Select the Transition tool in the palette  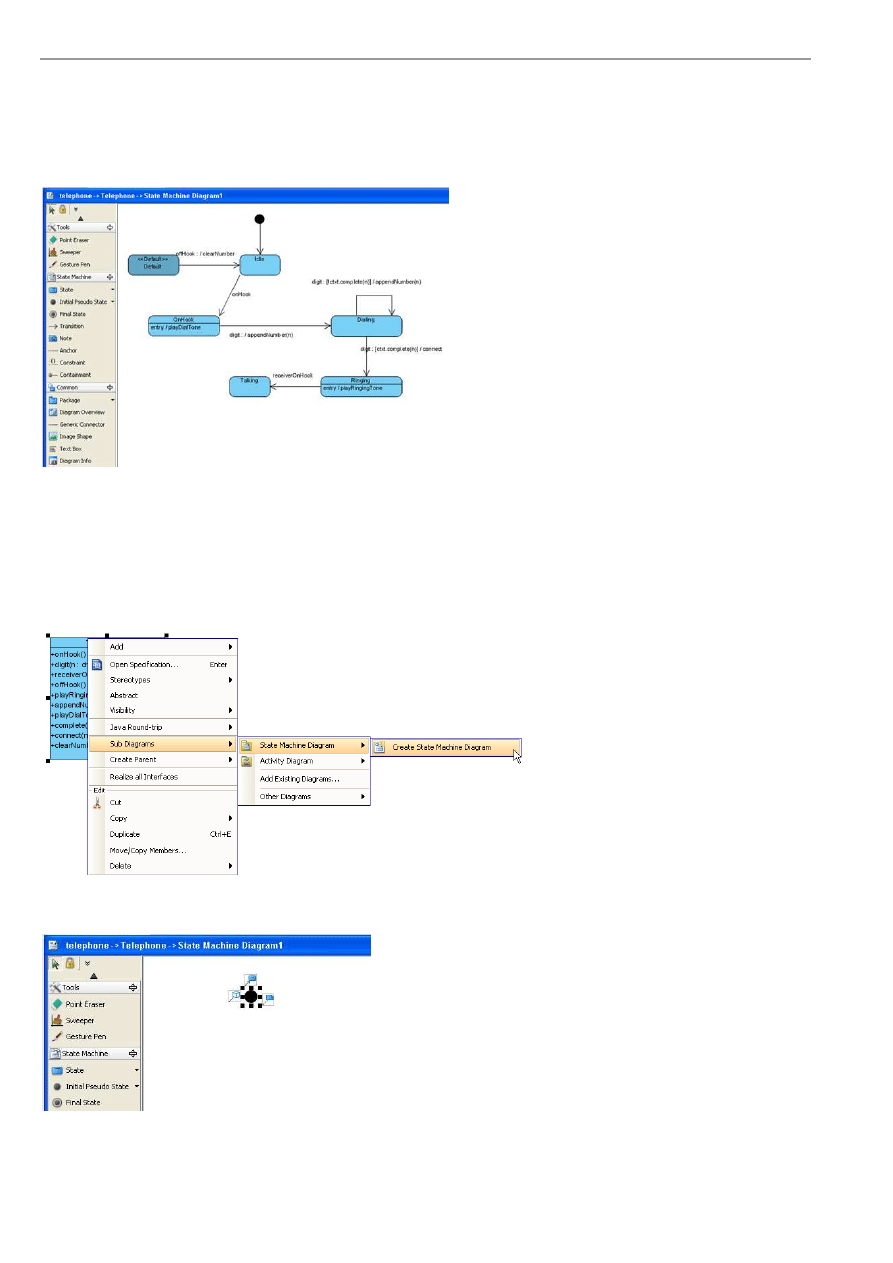(x=72, y=326)
